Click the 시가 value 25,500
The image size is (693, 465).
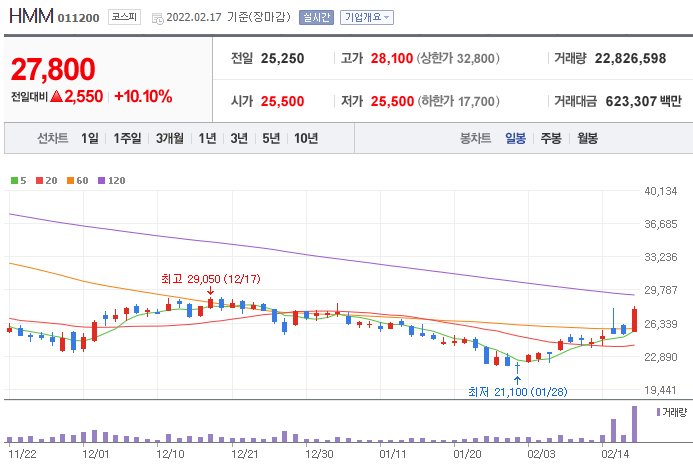coord(282,101)
